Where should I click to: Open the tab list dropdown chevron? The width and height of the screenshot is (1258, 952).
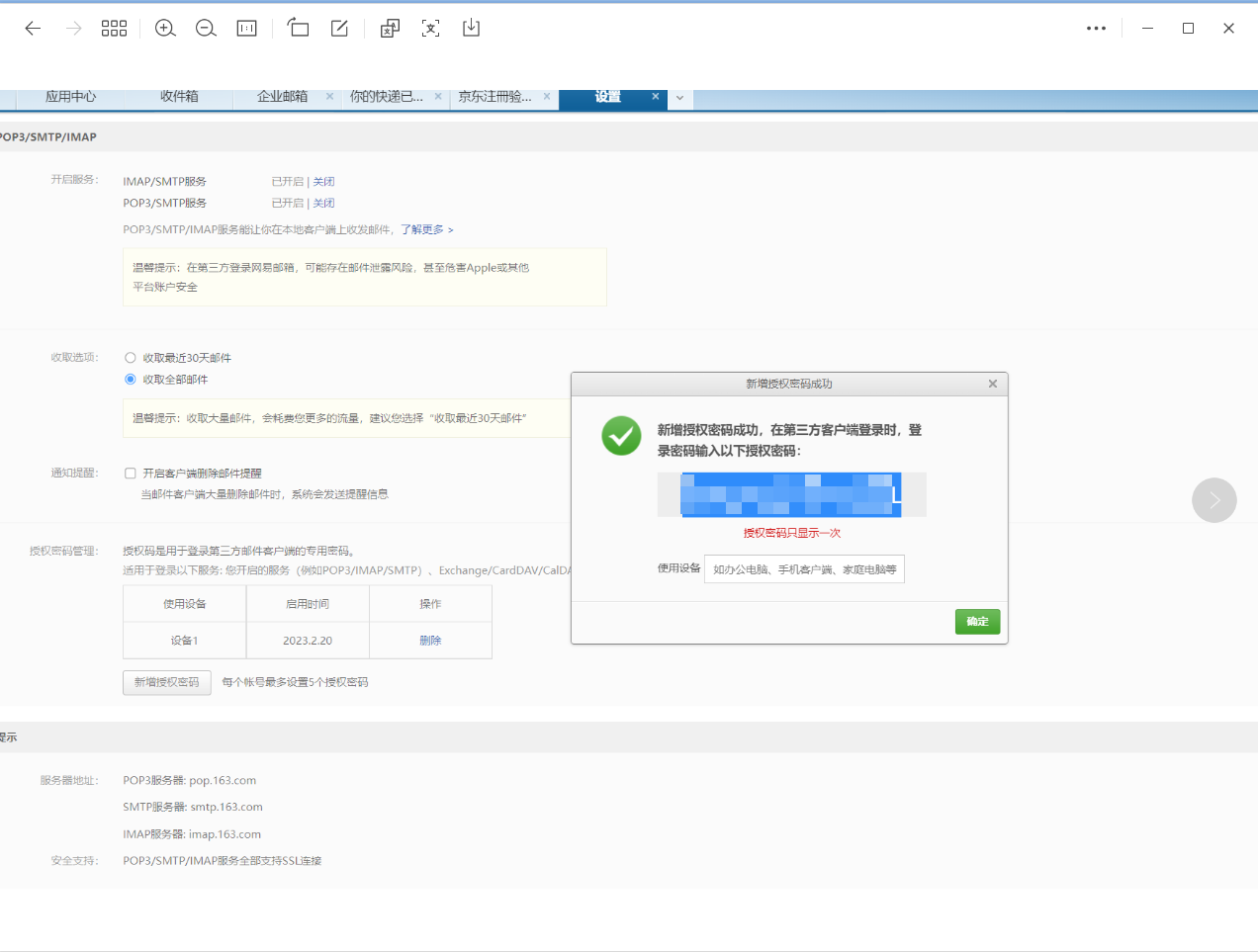click(x=679, y=98)
